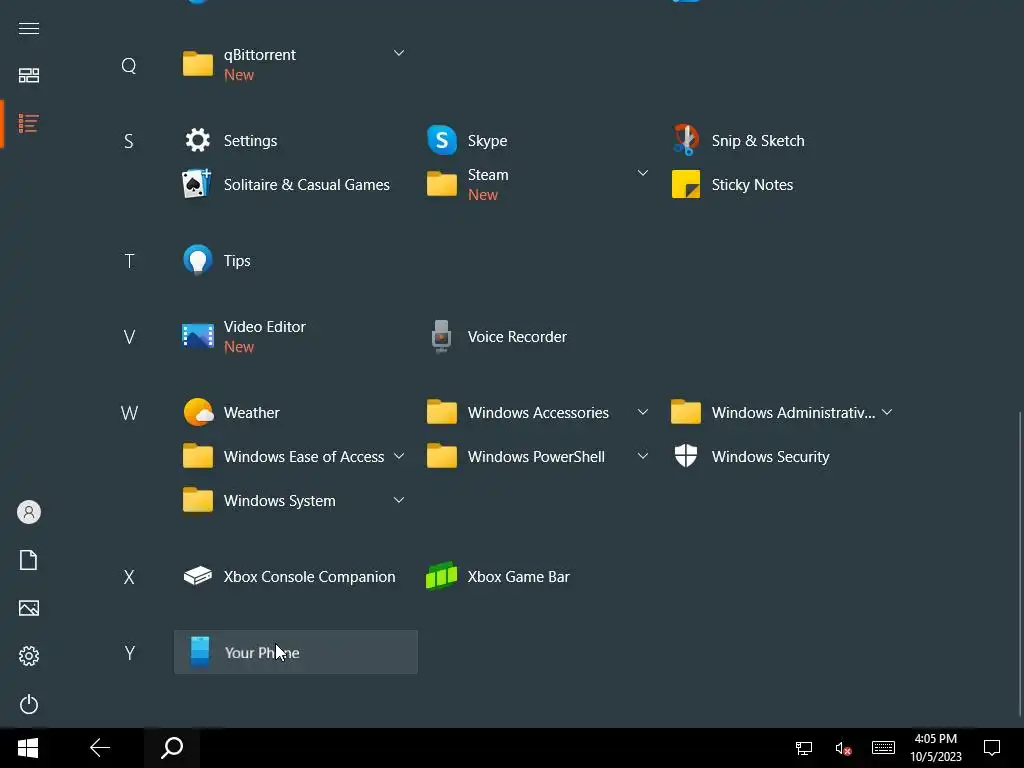
Task: Click the W letter header
Action: (129, 413)
